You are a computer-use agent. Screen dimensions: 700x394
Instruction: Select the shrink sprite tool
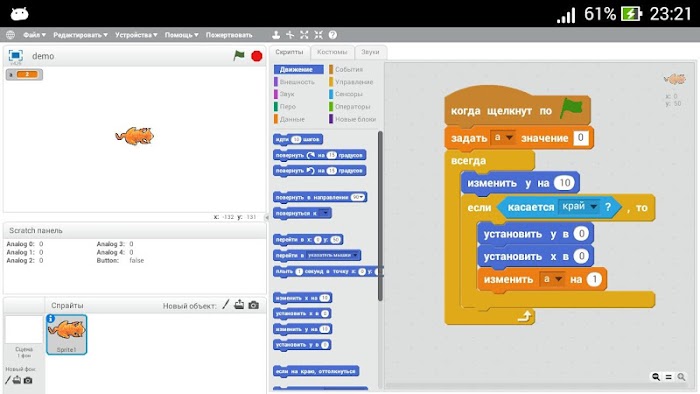click(x=318, y=35)
